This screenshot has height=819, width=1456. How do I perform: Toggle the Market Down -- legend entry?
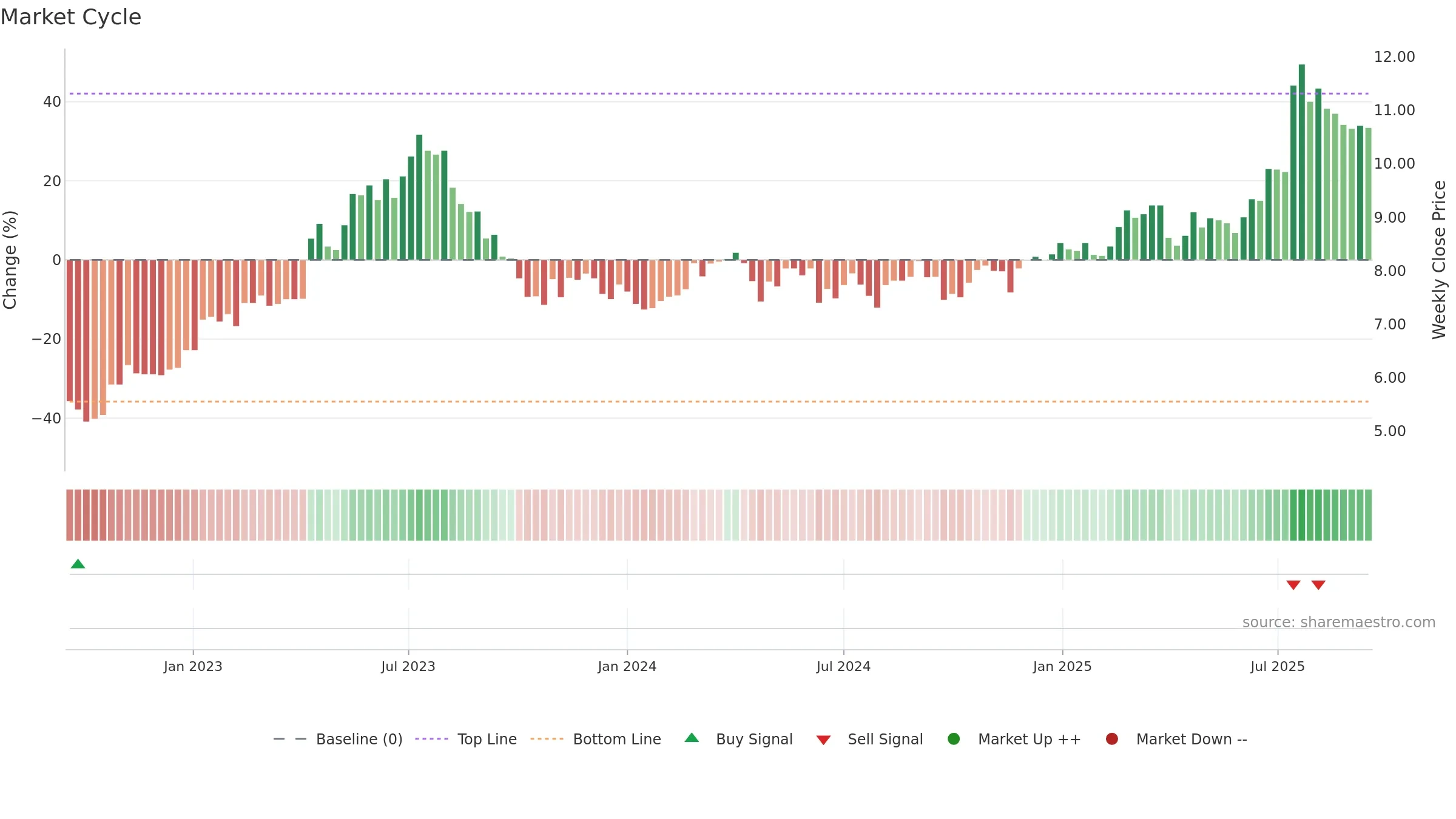1176,740
